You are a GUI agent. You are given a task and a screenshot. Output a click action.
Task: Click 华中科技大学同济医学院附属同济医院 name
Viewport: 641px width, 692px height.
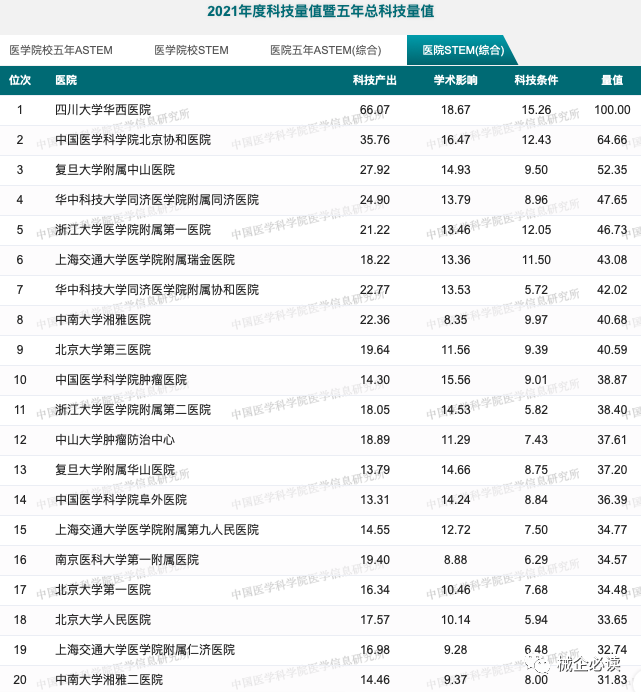coord(157,199)
